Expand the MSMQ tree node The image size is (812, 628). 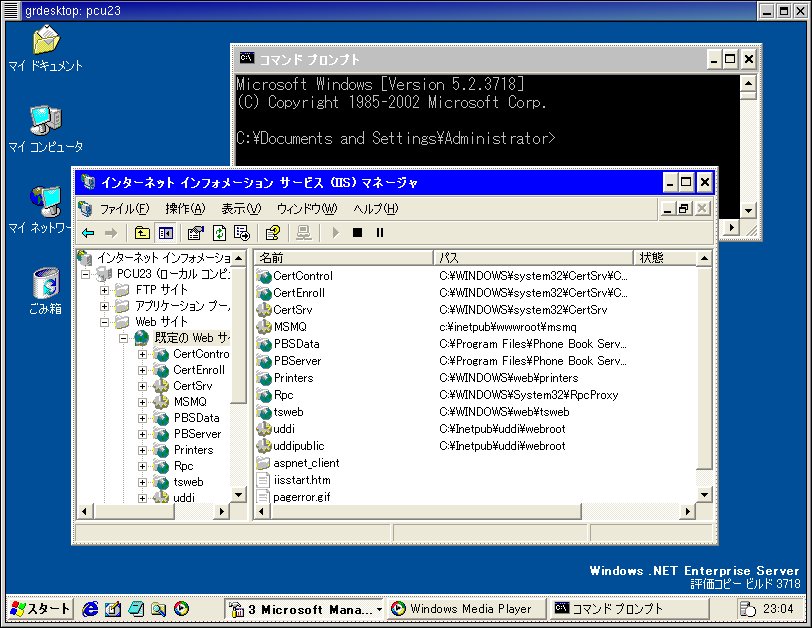[142, 402]
